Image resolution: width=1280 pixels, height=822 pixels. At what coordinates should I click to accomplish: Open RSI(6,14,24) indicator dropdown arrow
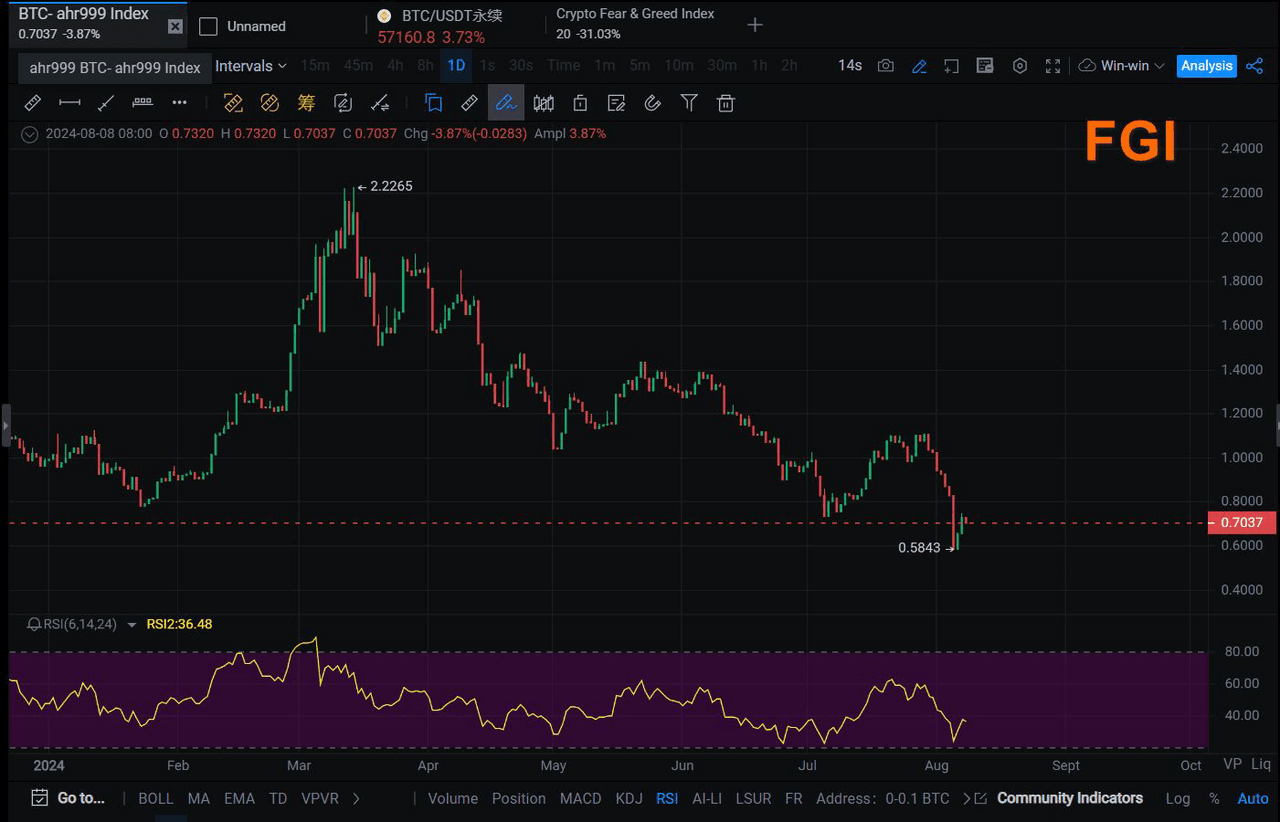point(131,625)
